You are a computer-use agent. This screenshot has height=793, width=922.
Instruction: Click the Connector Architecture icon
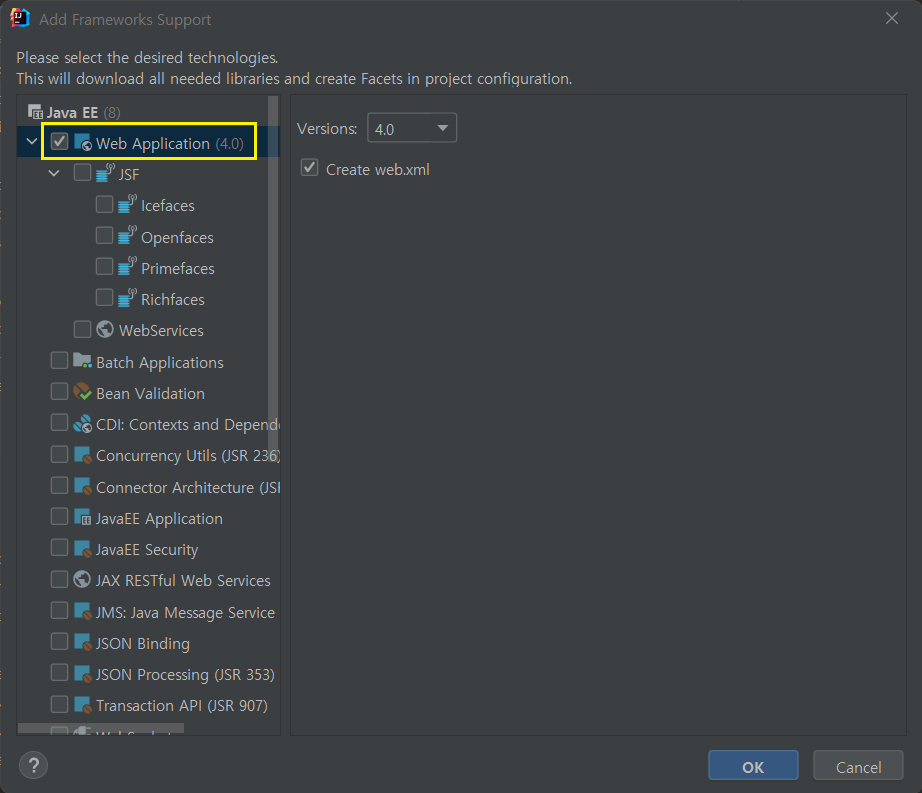click(x=82, y=486)
